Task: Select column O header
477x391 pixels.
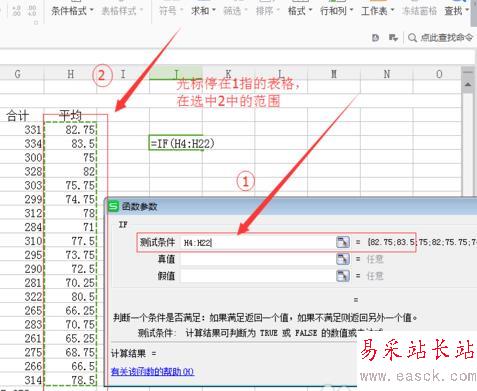Action: 439,74
